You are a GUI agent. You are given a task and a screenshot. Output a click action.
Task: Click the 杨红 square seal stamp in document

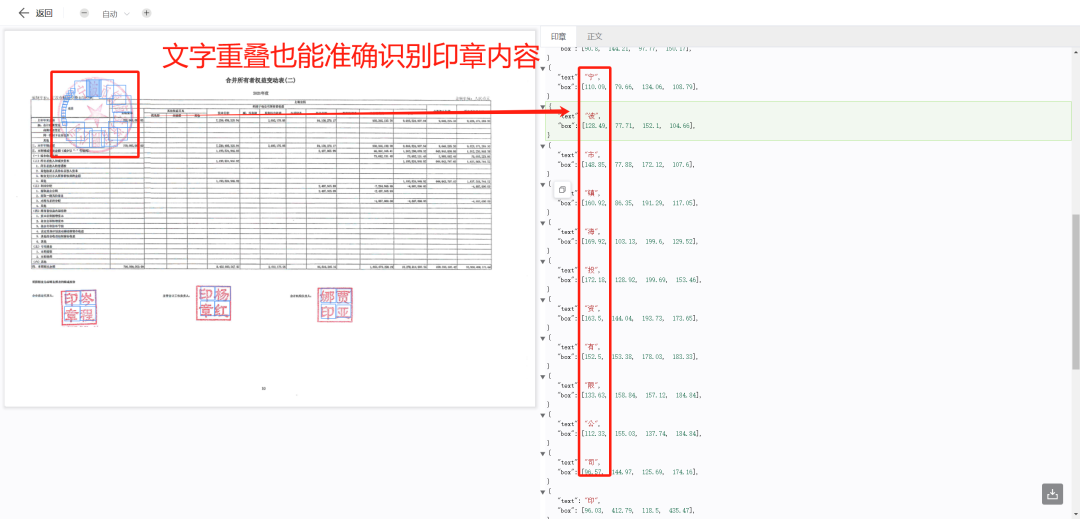point(214,304)
